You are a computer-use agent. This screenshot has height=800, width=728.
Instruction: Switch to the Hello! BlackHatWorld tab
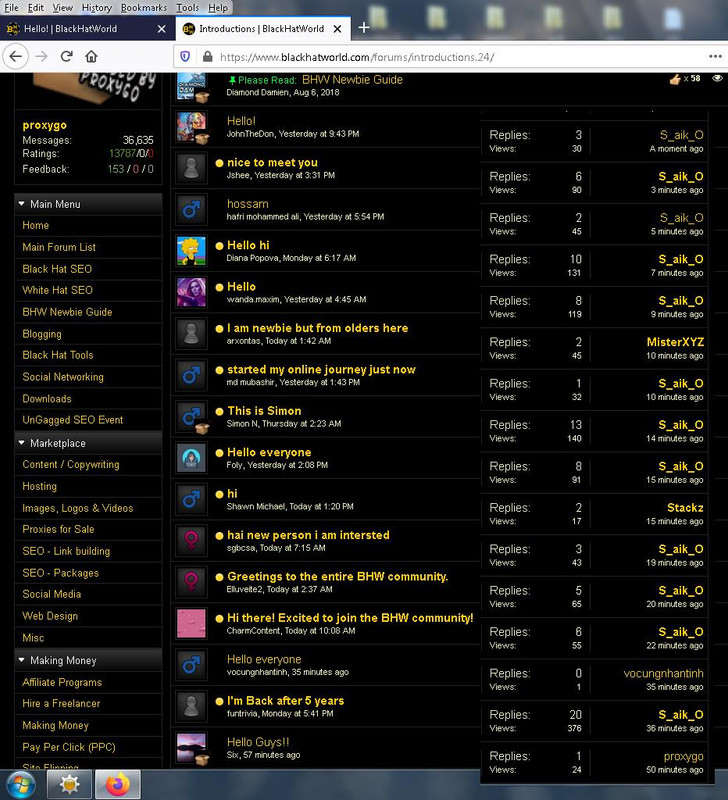click(87, 29)
